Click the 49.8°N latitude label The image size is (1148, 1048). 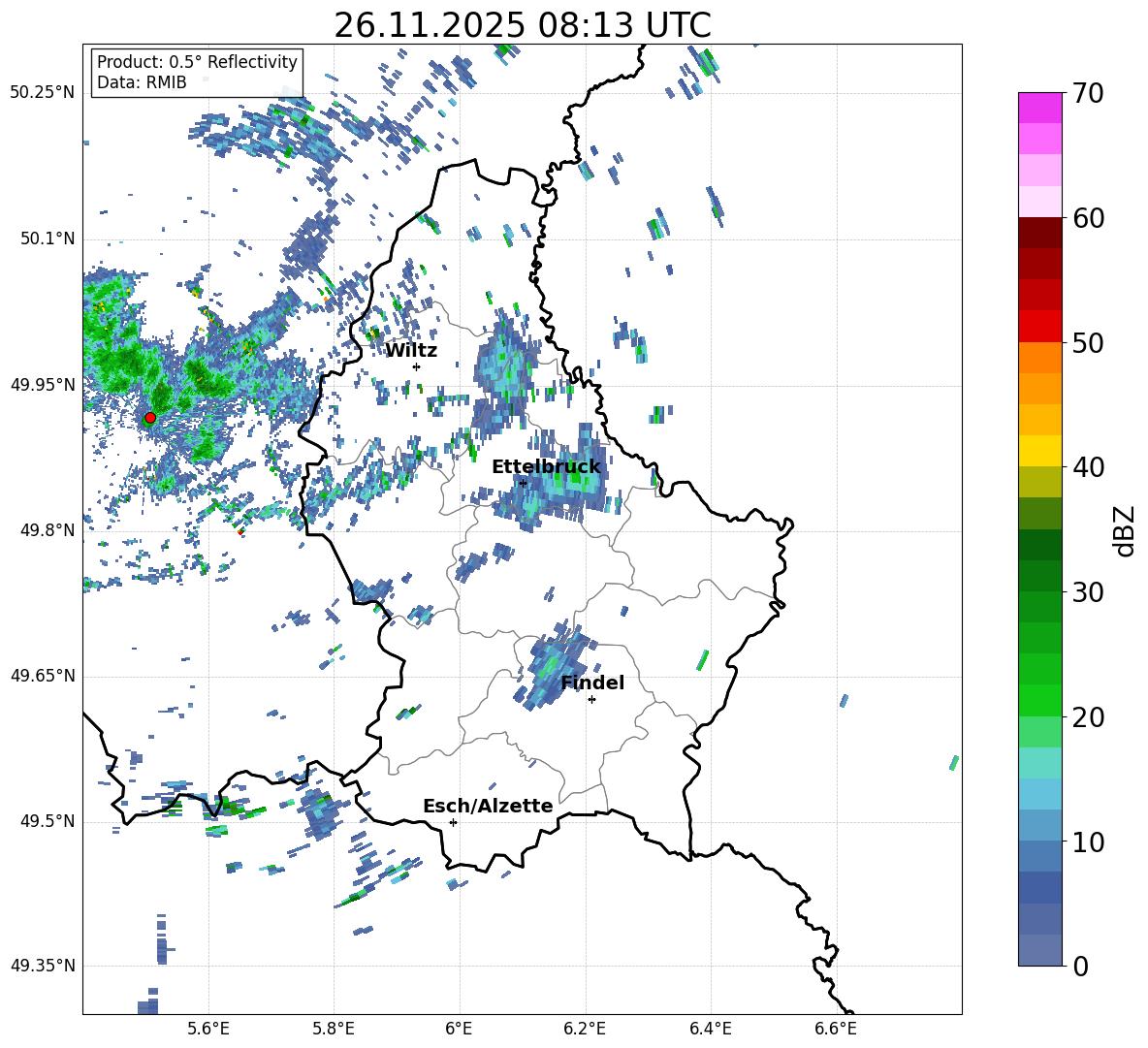(x=48, y=530)
